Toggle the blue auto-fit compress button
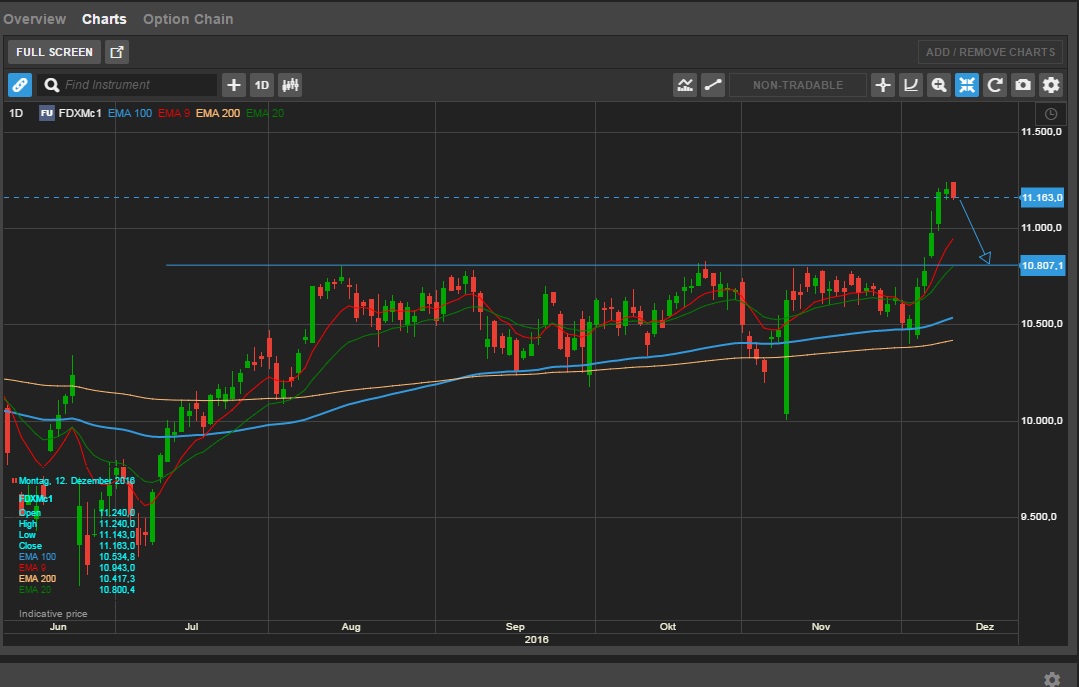This screenshot has width=1079, height=687. (967, 85)
